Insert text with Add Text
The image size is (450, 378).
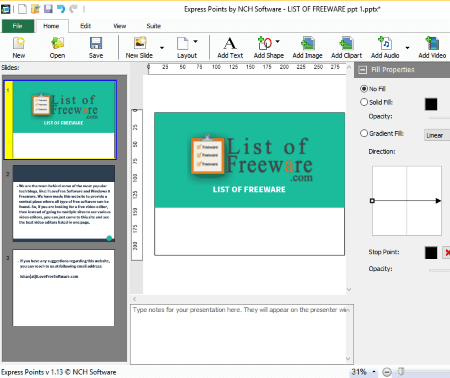pos(230,48)
